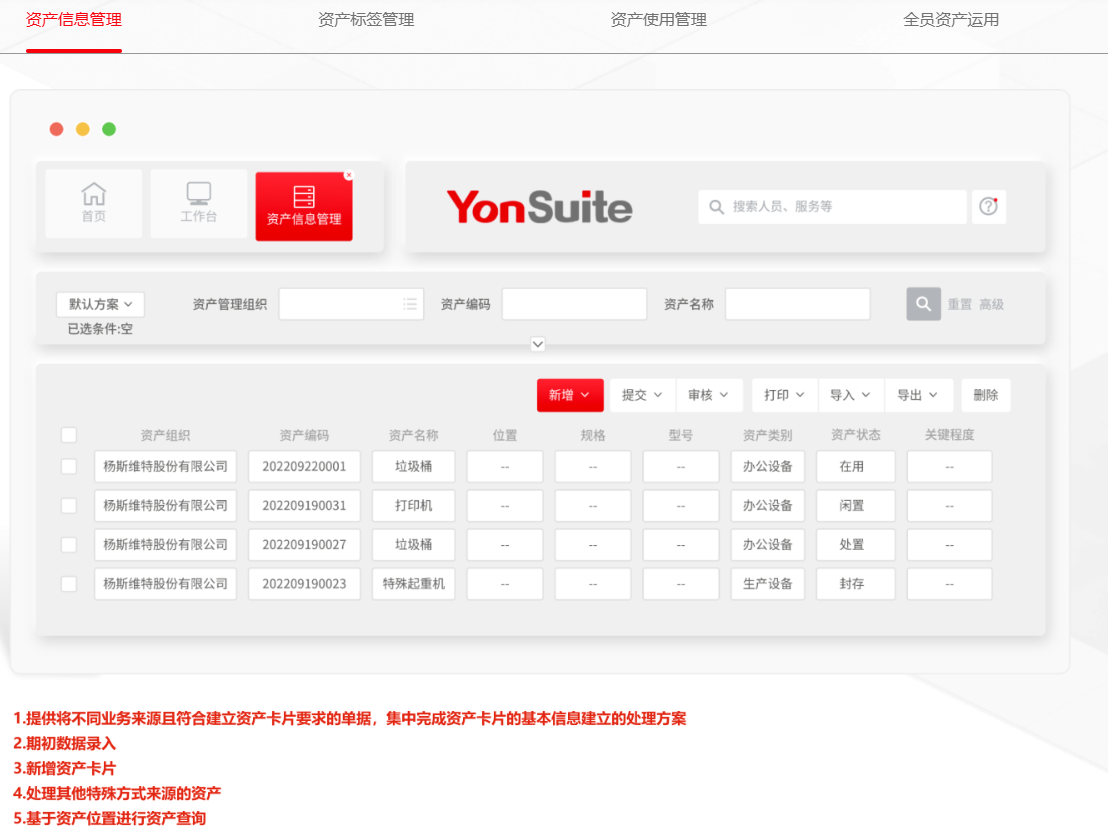The image size is (1108, 828).
Task: Open the Workbench (工作台) monitor icon
Action: pos(198,194)
